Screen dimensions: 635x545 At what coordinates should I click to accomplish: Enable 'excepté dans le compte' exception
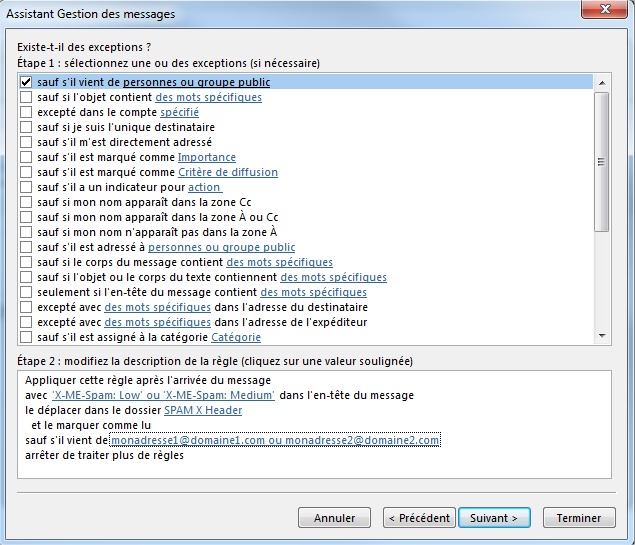click(26, 113)
